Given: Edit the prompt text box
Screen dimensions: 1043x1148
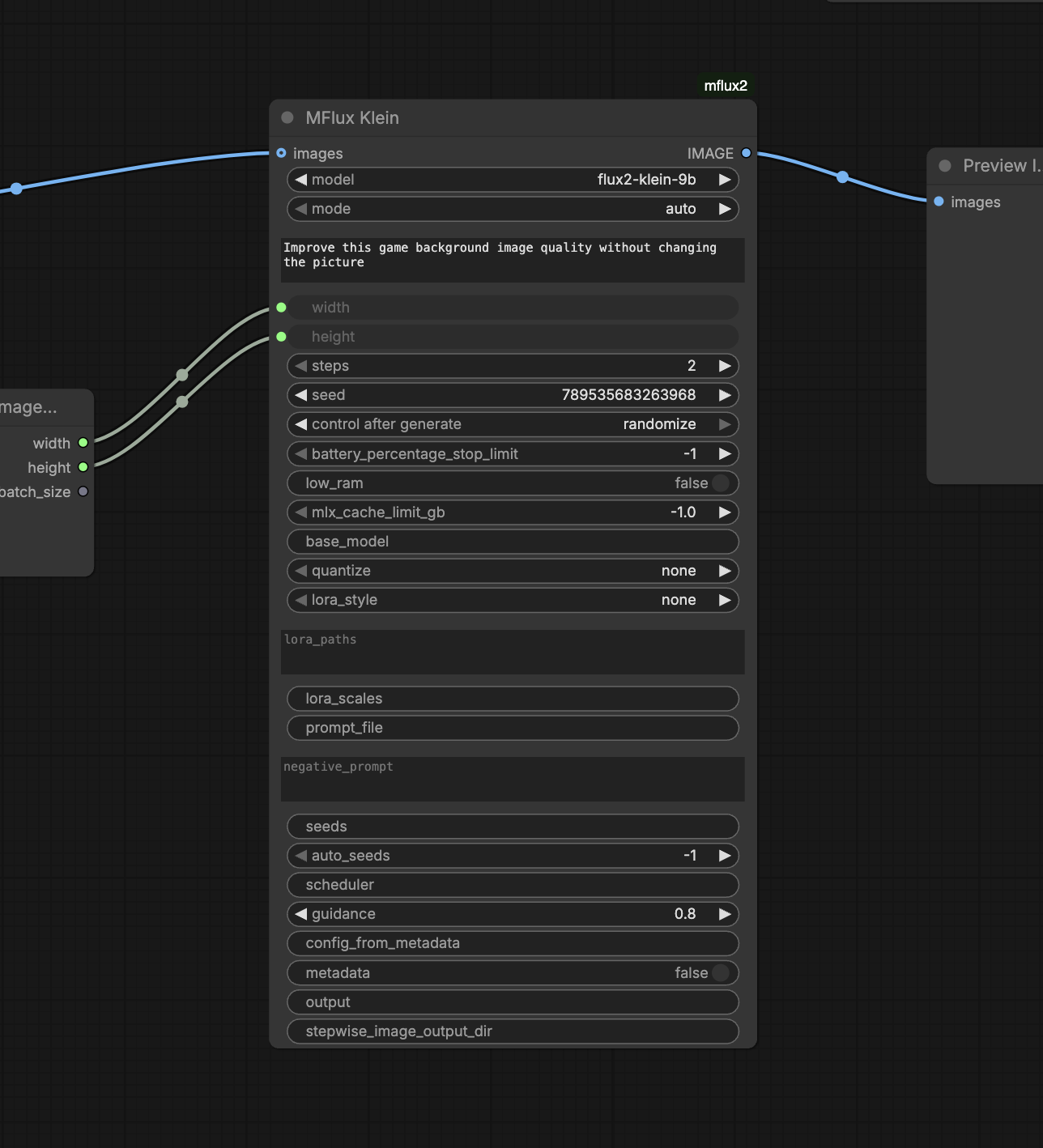Looking at the screenshot, I should pos(513,261).
